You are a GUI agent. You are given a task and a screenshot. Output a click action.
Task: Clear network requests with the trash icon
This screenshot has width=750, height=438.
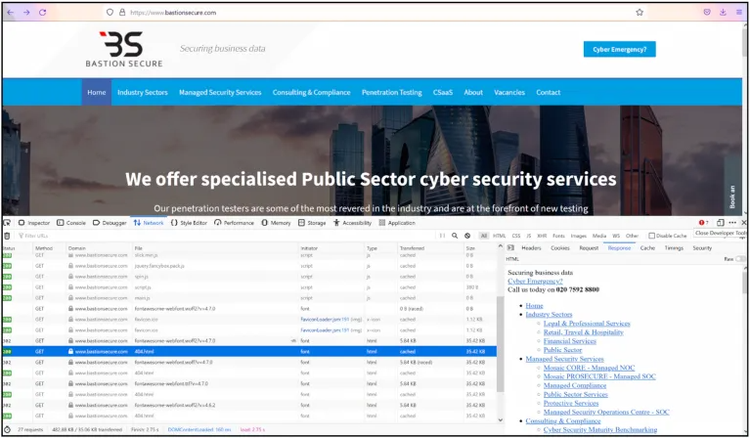pos(8,235)
